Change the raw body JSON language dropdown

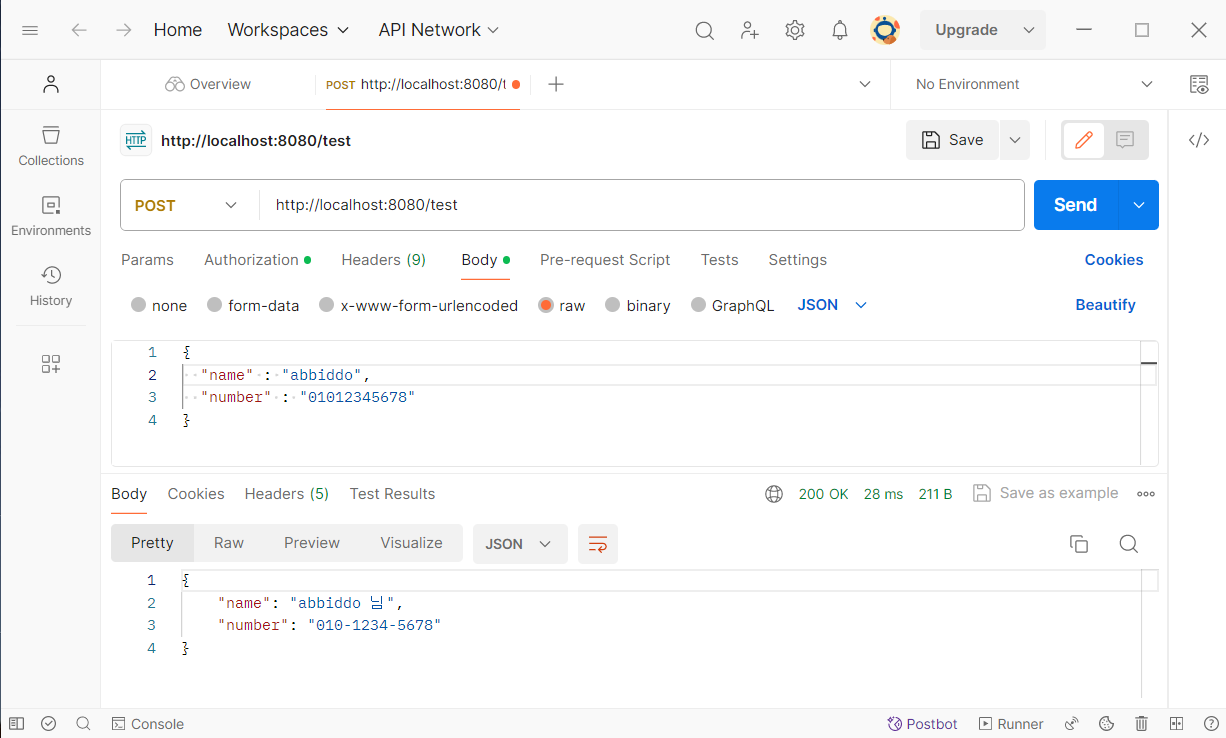832,305
